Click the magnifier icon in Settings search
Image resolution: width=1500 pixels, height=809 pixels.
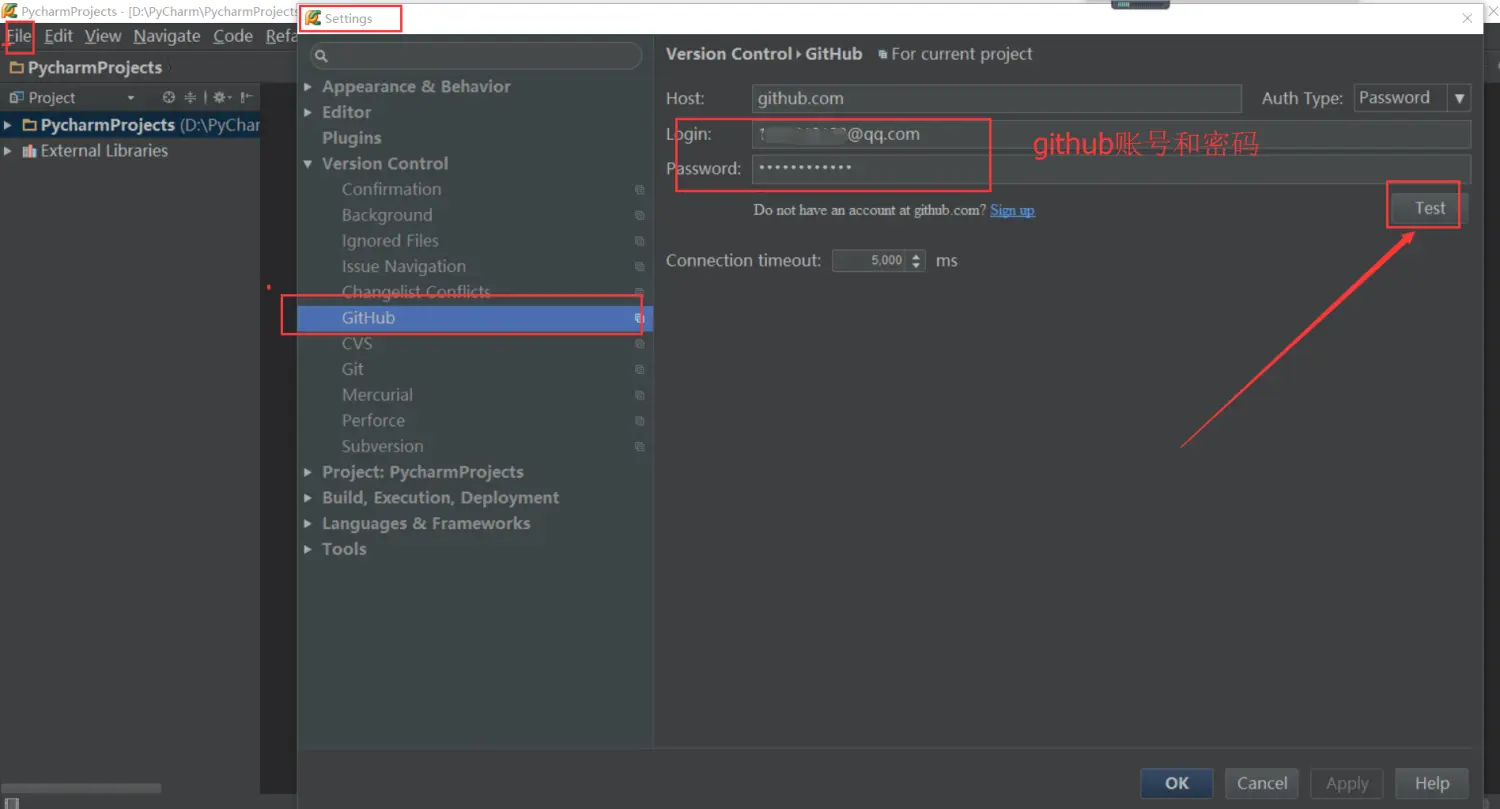click(321, 56)
